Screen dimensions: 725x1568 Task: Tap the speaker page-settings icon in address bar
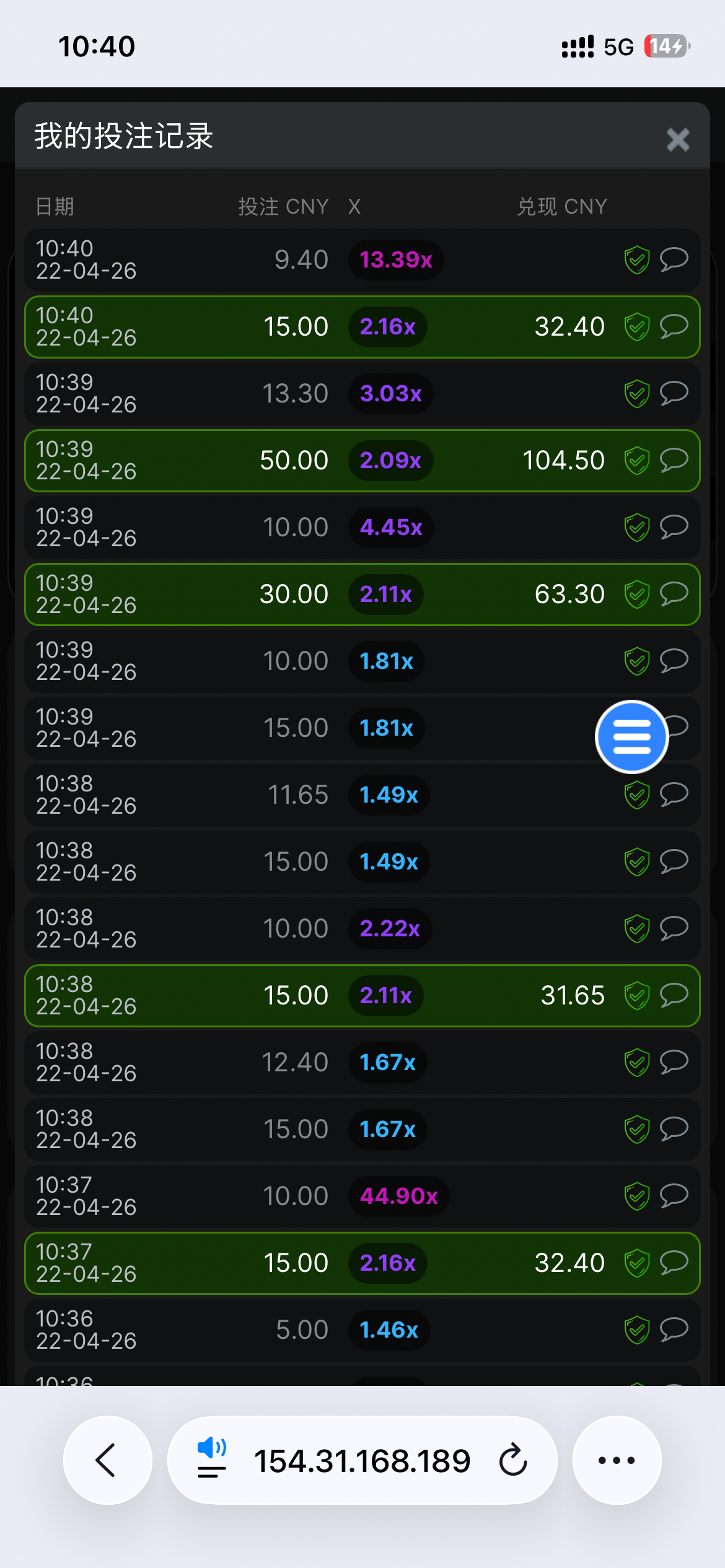[x=211, y=1458]
